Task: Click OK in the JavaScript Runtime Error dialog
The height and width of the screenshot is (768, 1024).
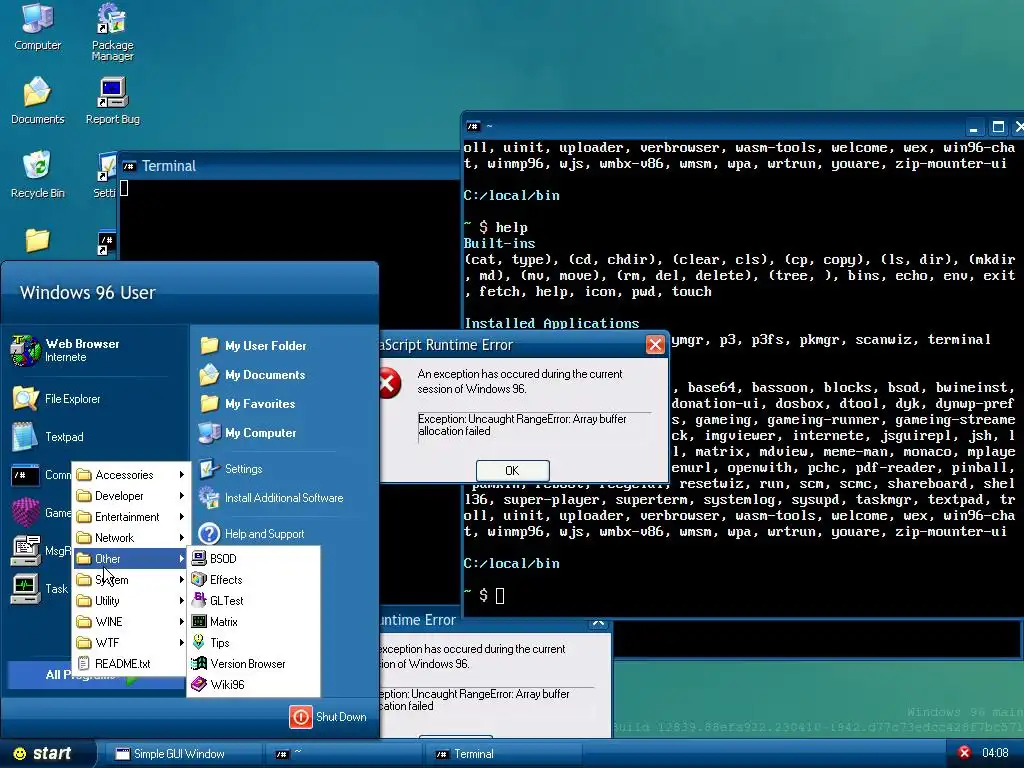Action: (513, 470)
